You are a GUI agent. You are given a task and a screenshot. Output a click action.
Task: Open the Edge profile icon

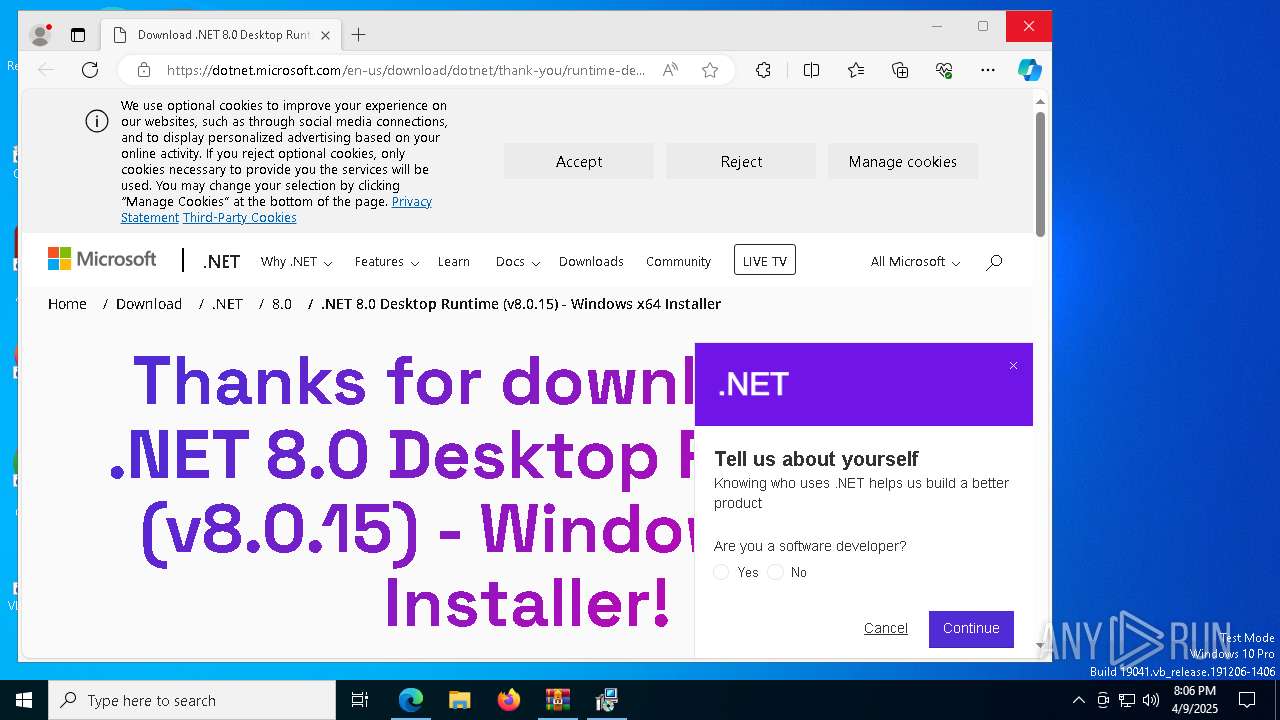pos(40,35)
